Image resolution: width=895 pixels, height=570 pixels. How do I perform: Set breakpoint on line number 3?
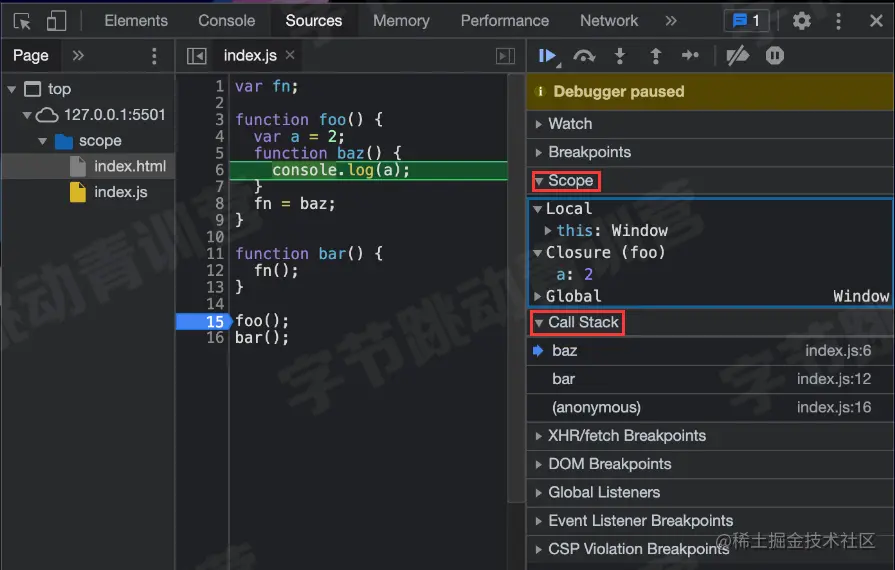[219, 120]
